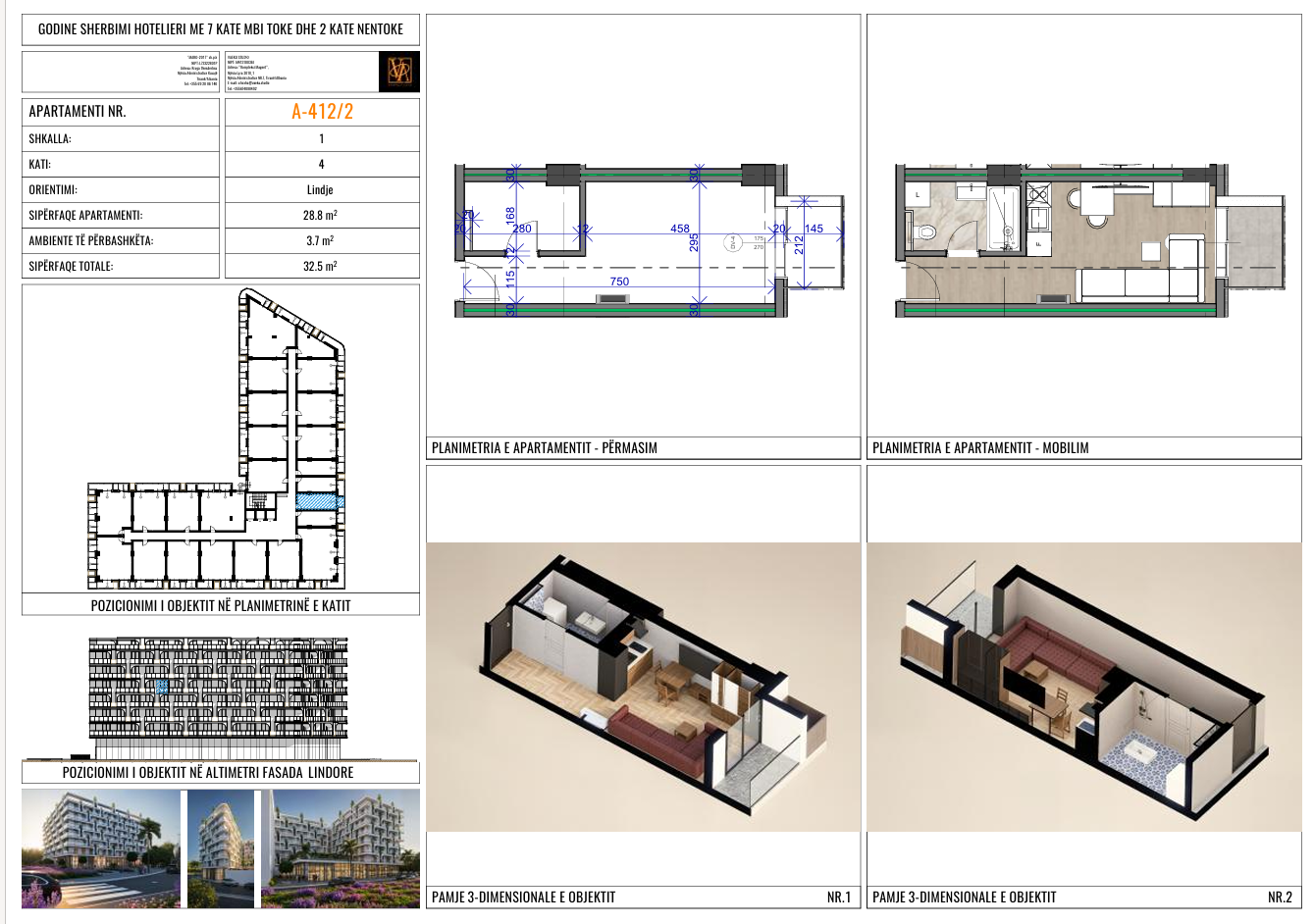Viewport: 1314px width, 924px height.
Task: Click the company logo in the header
Action: (x=399, y=72)
